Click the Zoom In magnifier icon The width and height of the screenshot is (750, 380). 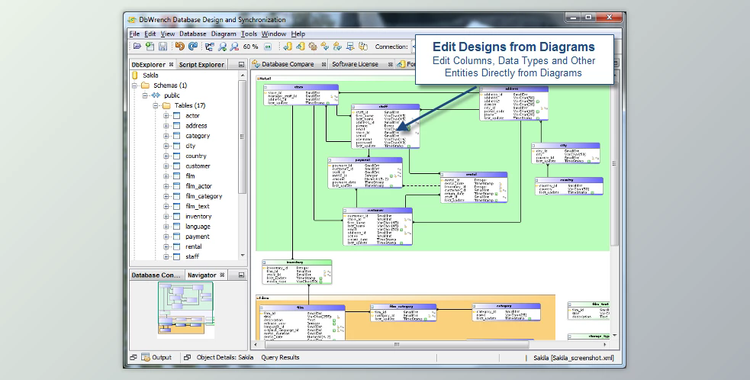(x=222, y=46)
